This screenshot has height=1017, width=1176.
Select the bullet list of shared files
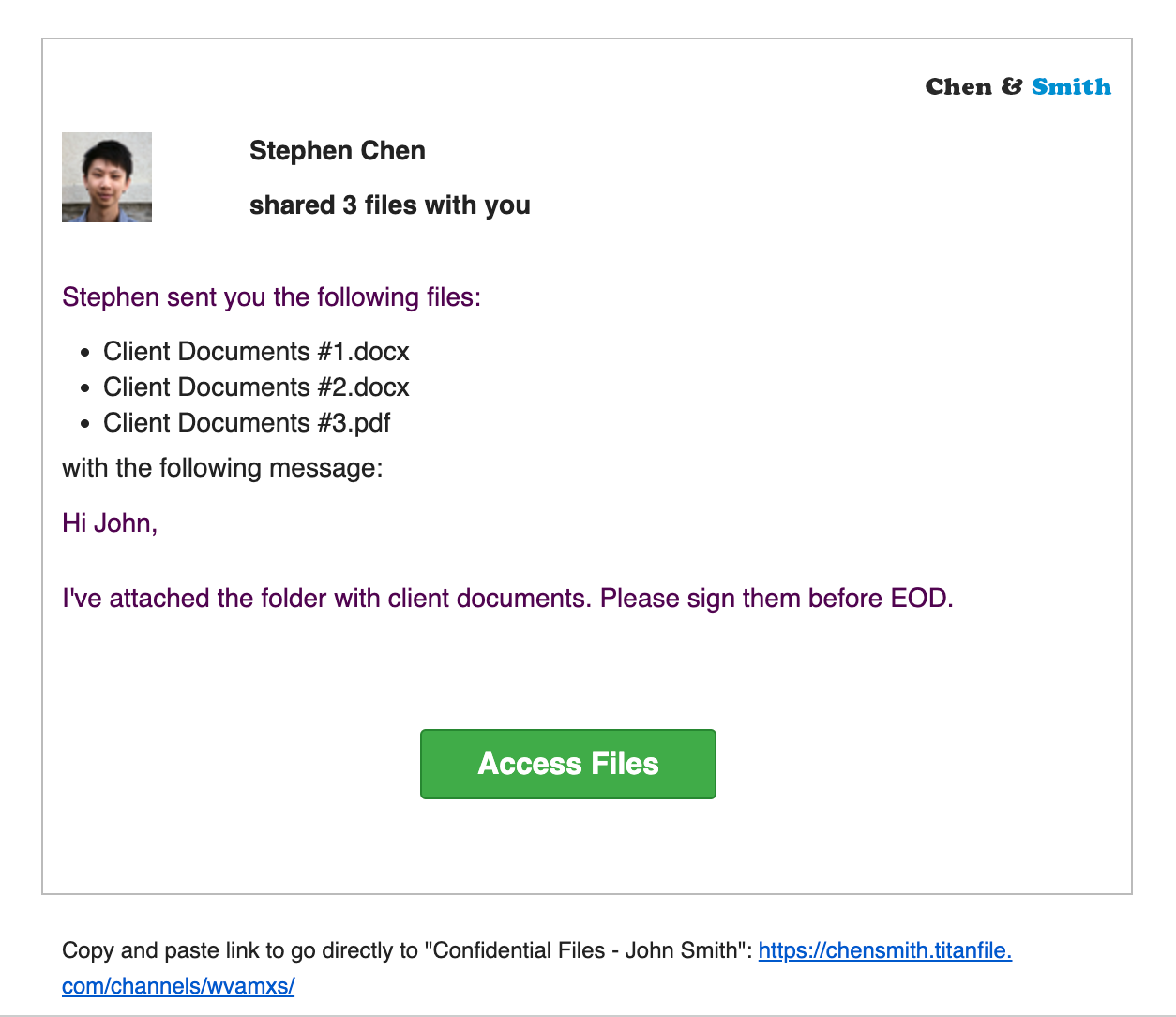point(256,387)
